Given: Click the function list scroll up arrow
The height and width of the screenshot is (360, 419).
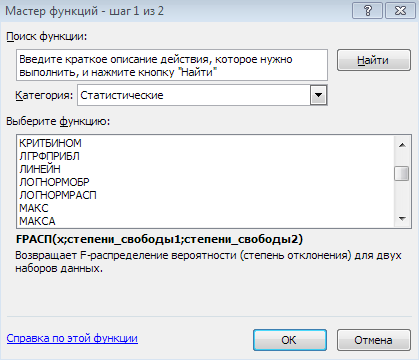Looking at the screenshot, I should 402,145.
